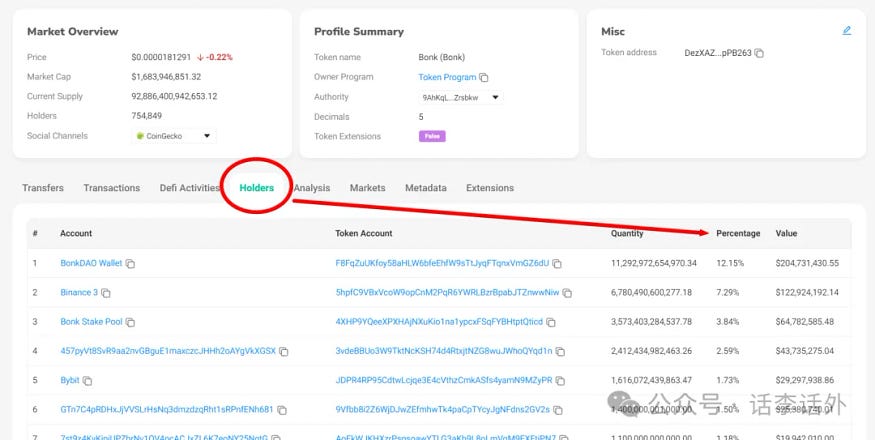Copy BonkDAO Wallet account address
The height and width of the screenshot is (440, 875).
[x=131, y=264]
